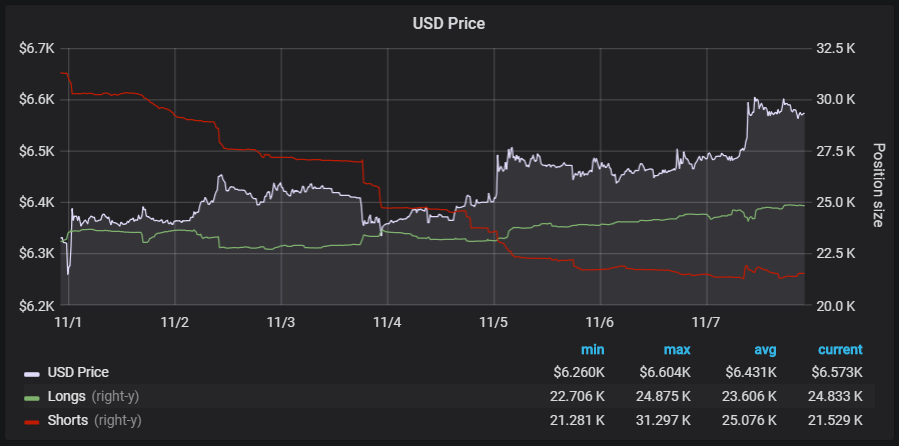Click the Shorts series red color swatch
The width and height of the screenshot is (899, 446).
click(32, 420)
